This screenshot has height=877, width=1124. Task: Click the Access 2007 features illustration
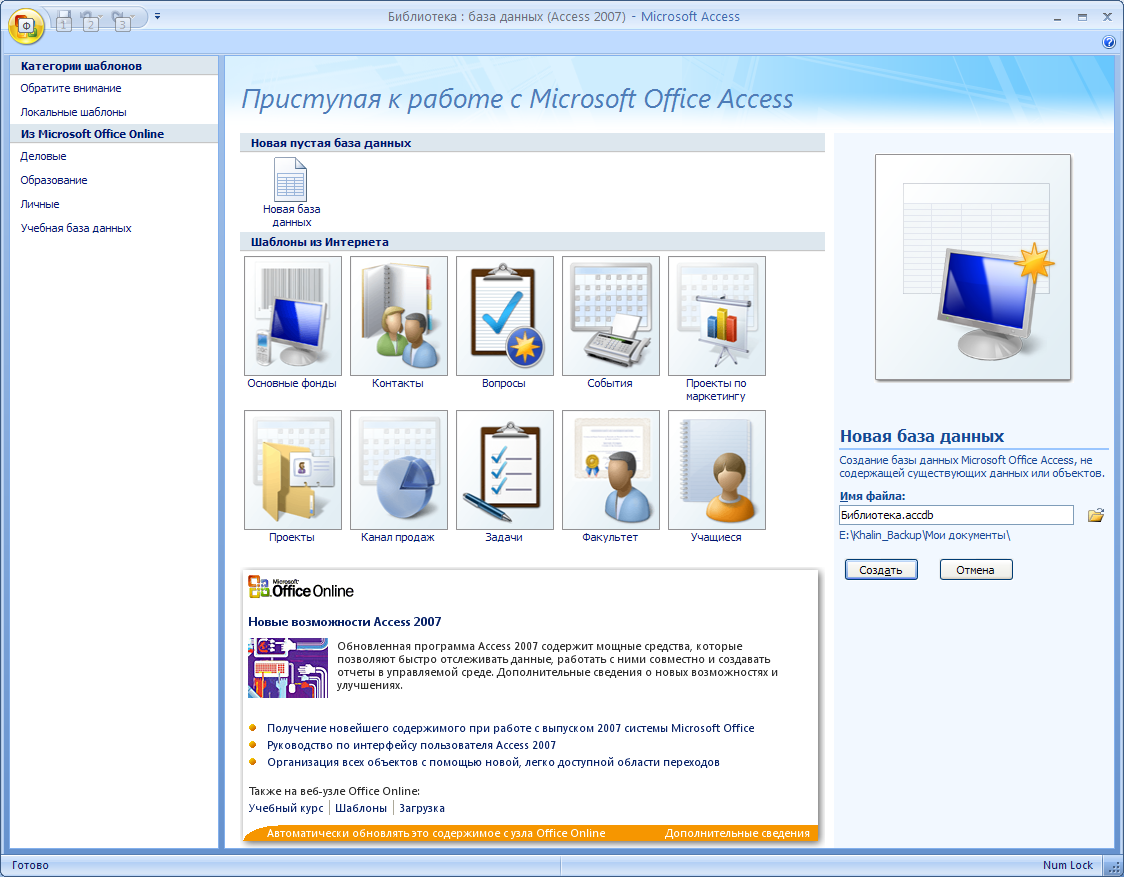pyautogui.click(x=287, y=668)
